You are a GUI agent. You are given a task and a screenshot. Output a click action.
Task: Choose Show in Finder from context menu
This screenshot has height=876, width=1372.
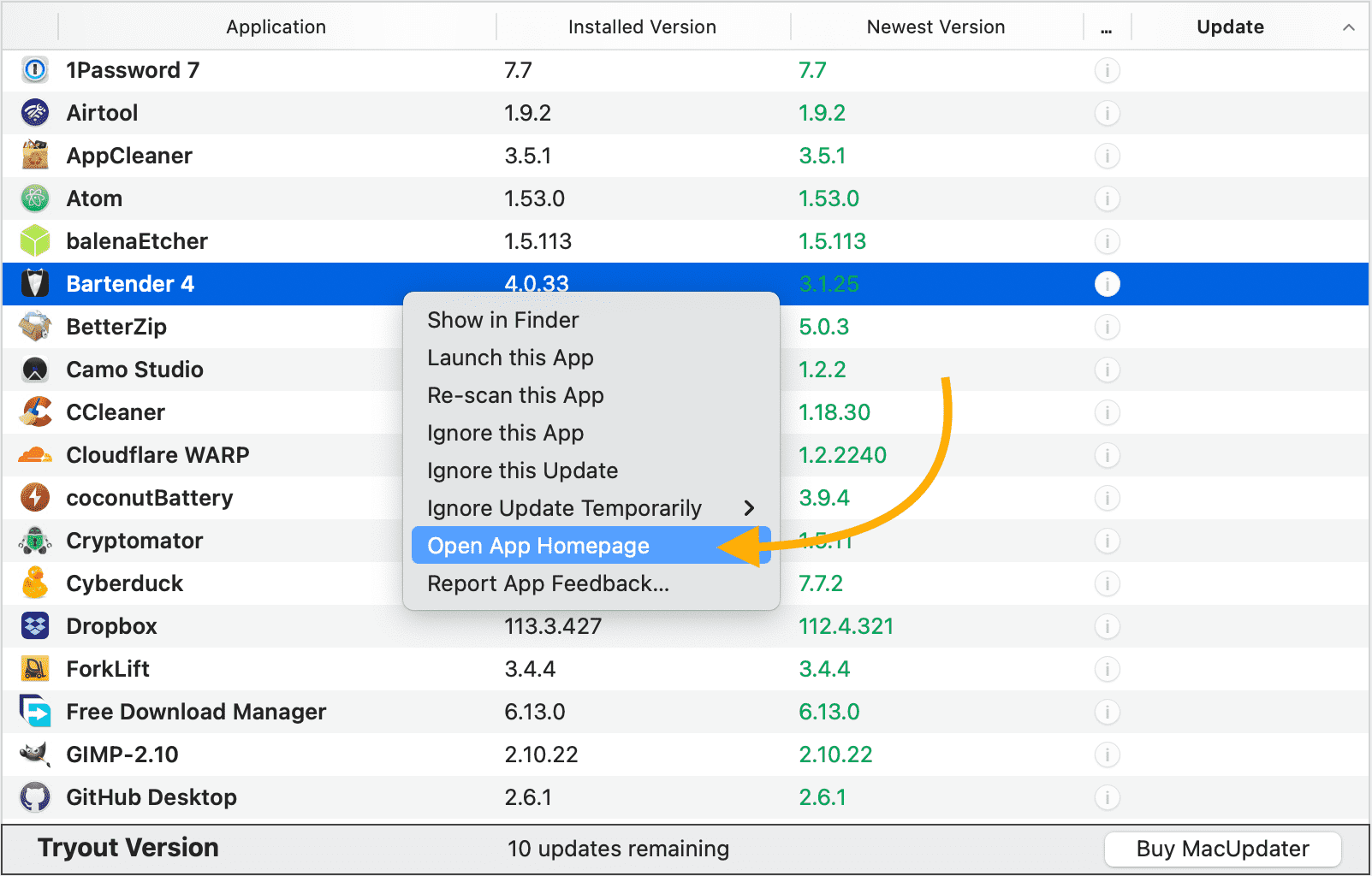(591, 320)
